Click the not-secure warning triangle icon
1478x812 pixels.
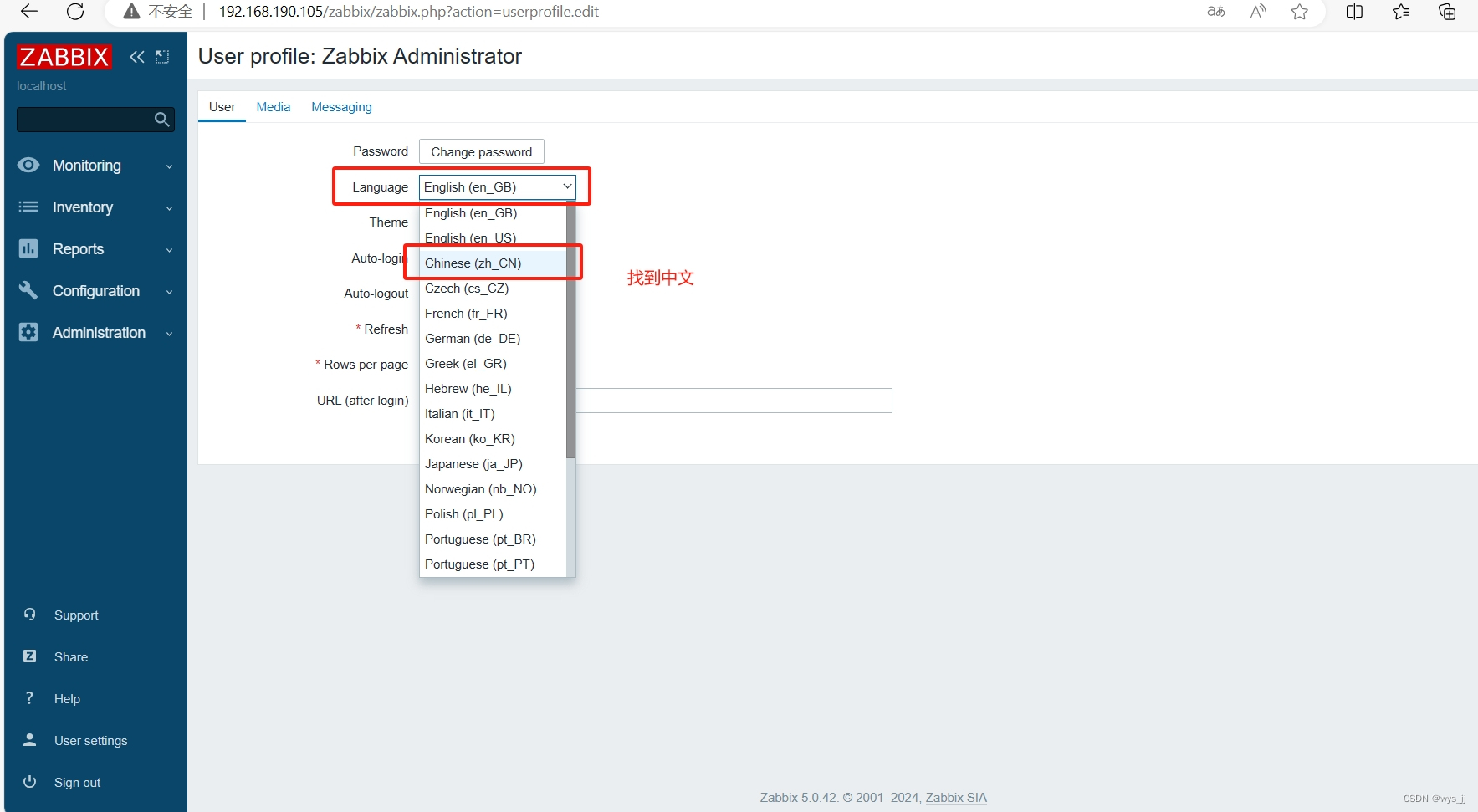131,12
